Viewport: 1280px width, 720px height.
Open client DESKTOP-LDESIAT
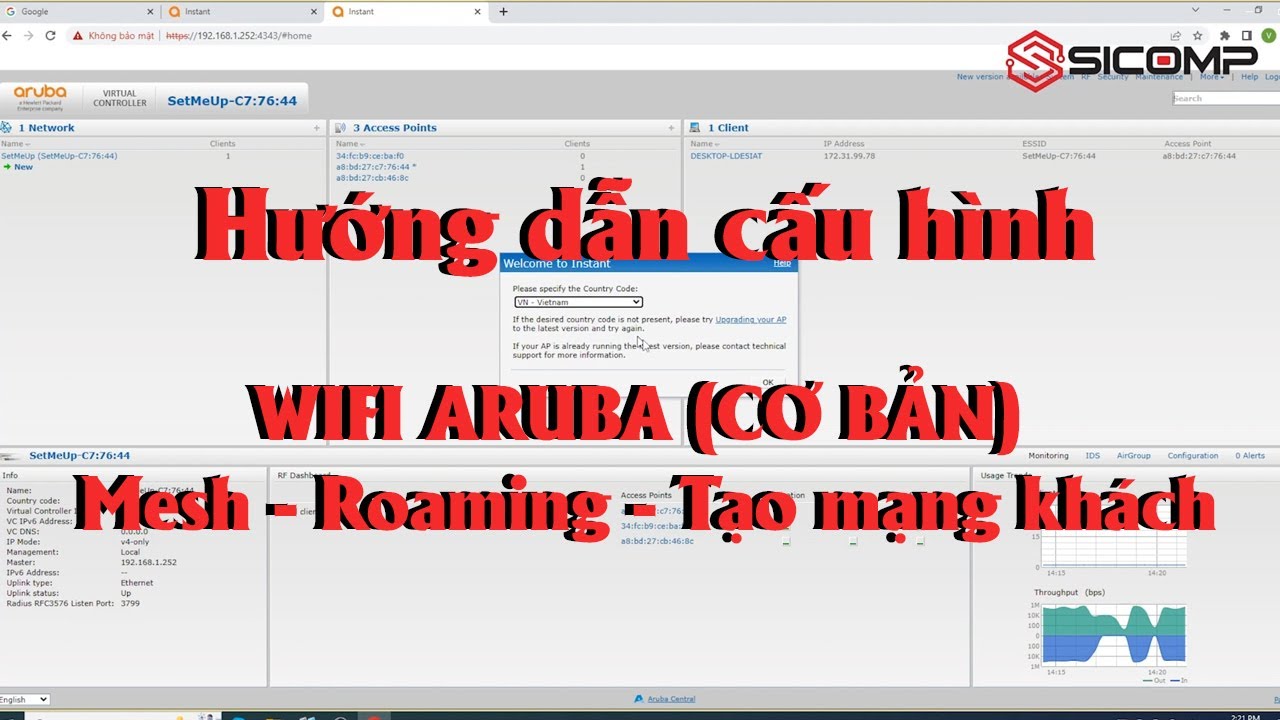pyautogui.click(x=726, y=156)
